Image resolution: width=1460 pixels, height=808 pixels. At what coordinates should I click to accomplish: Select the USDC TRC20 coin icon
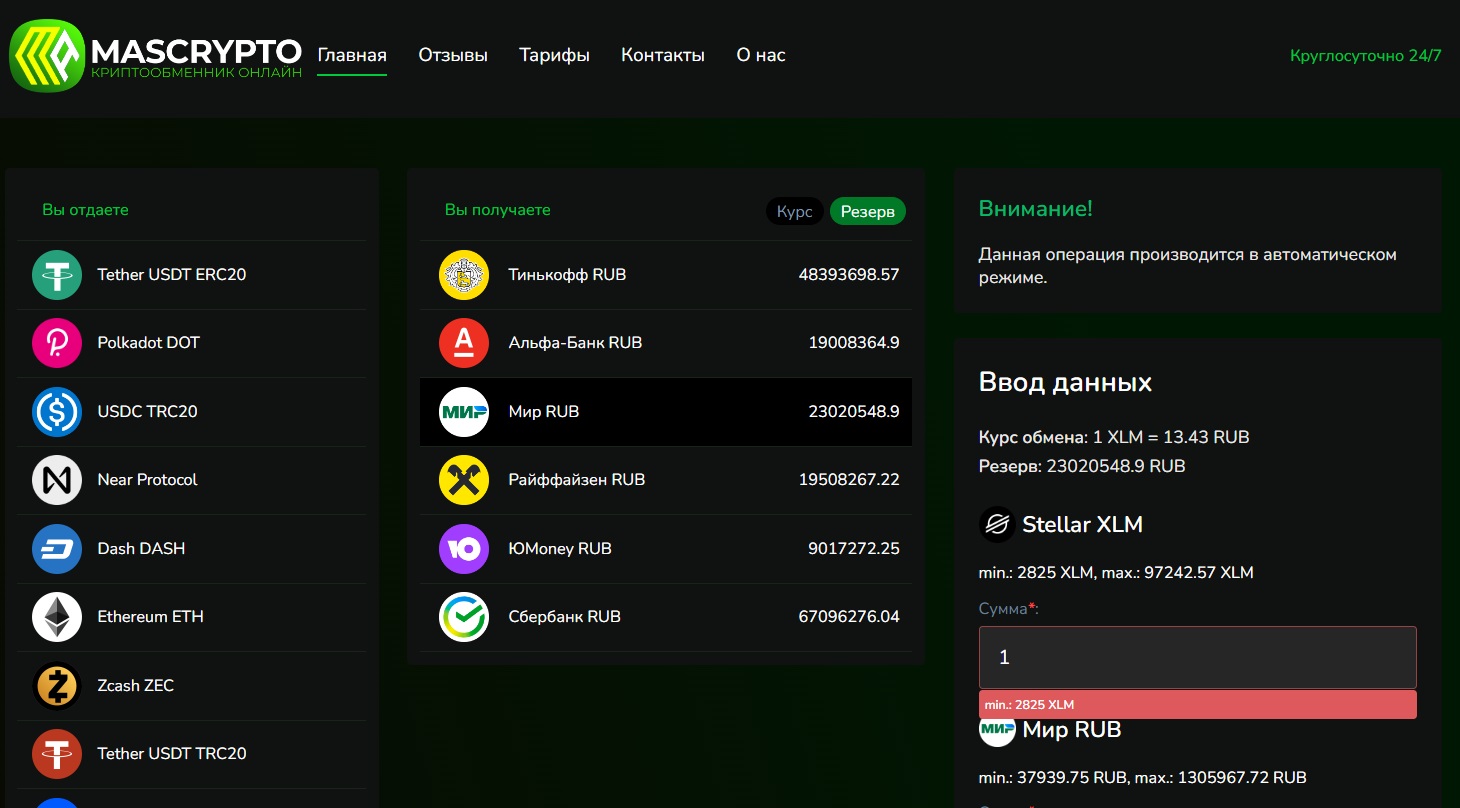[x=57, y=412]
